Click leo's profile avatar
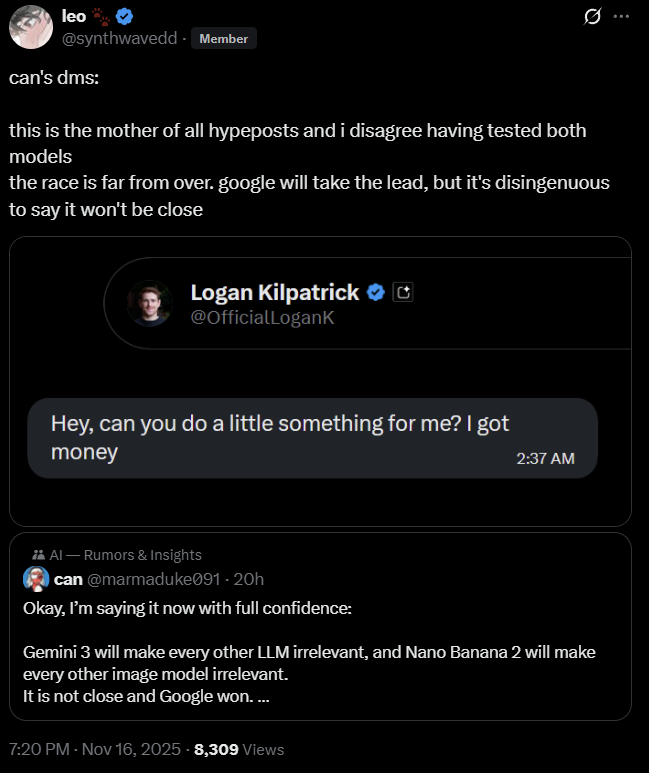649x773 pixels. (x=30, y=27)
